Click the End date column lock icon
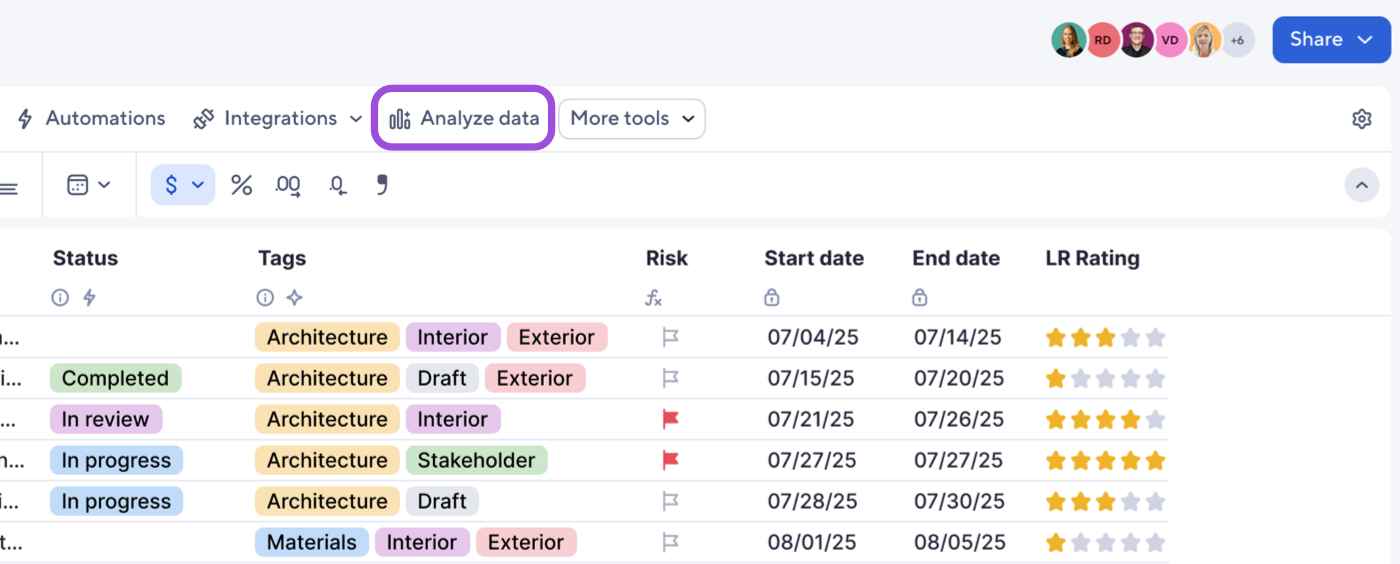Image resolution: width=1400 pixels, height=564 pixels. (x=919, y=297)
